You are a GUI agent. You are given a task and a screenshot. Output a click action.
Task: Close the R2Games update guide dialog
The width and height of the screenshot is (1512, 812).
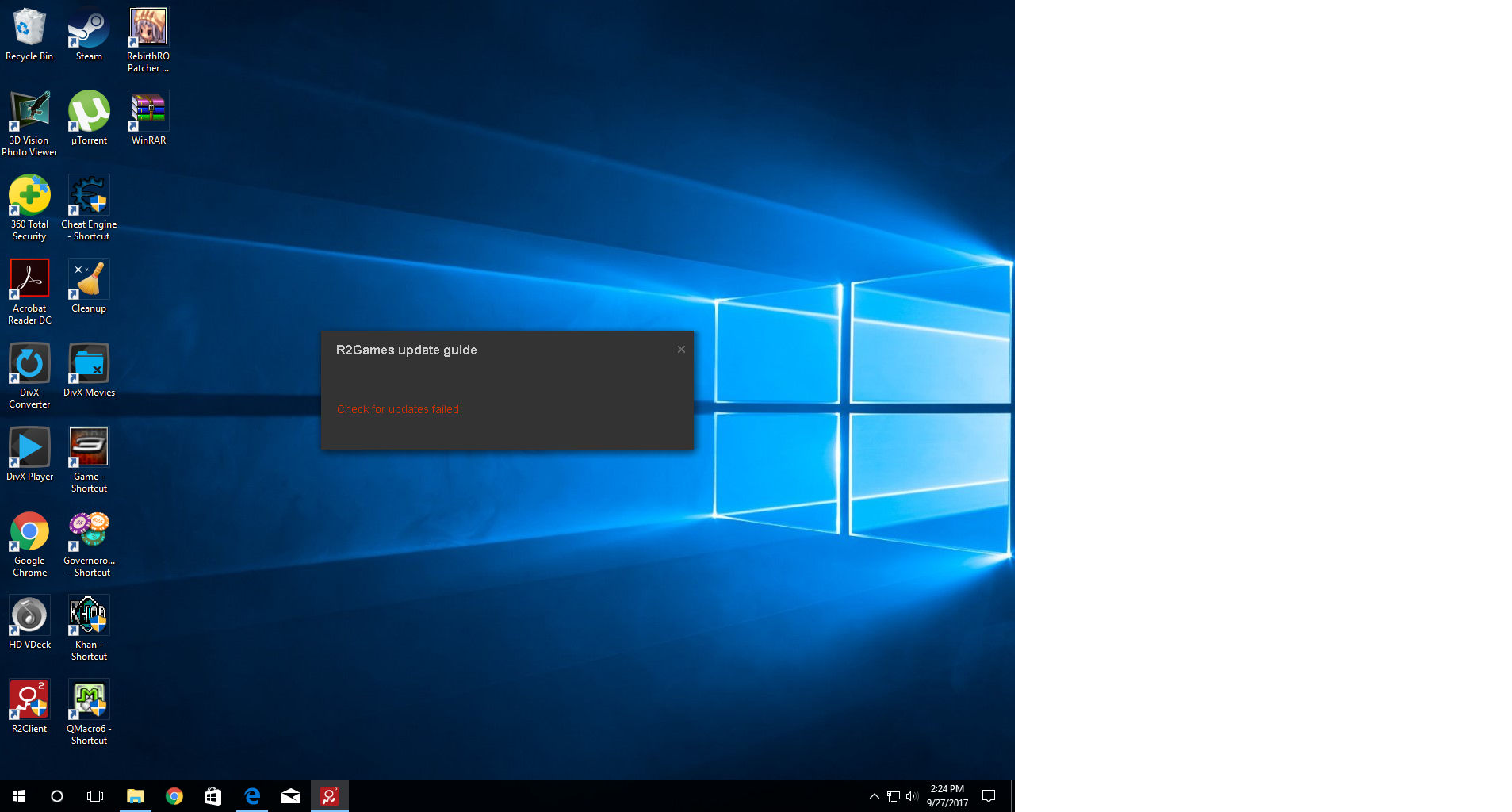click(x=681, y=350)
